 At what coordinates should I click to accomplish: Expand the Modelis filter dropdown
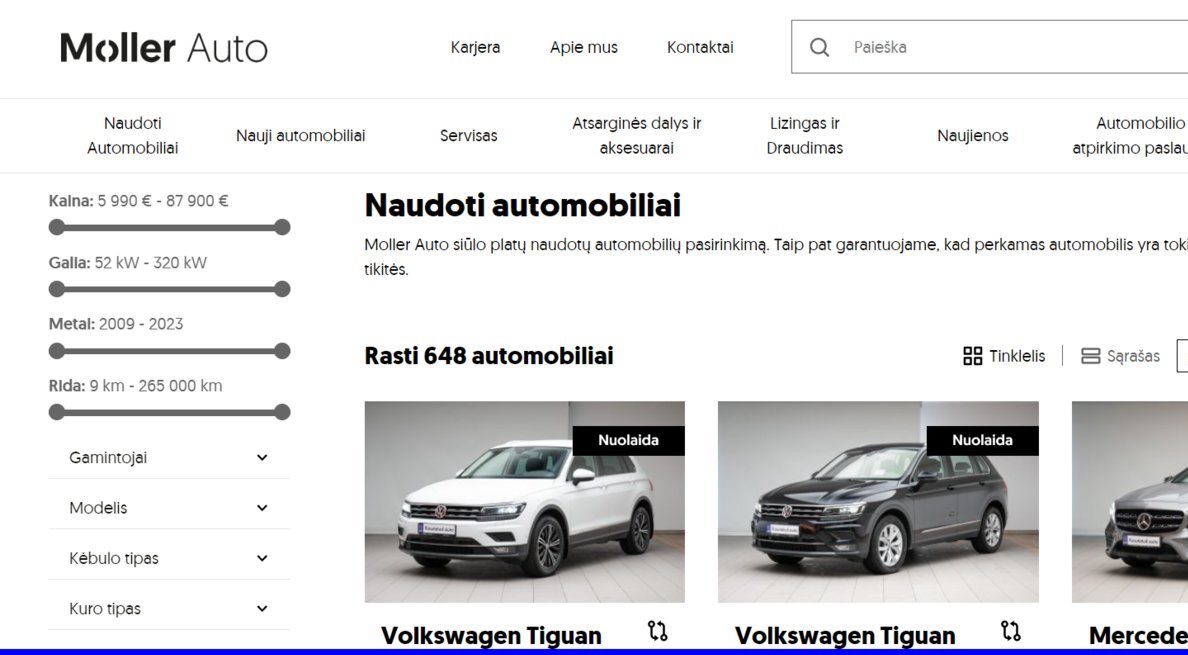pos(169,508)
